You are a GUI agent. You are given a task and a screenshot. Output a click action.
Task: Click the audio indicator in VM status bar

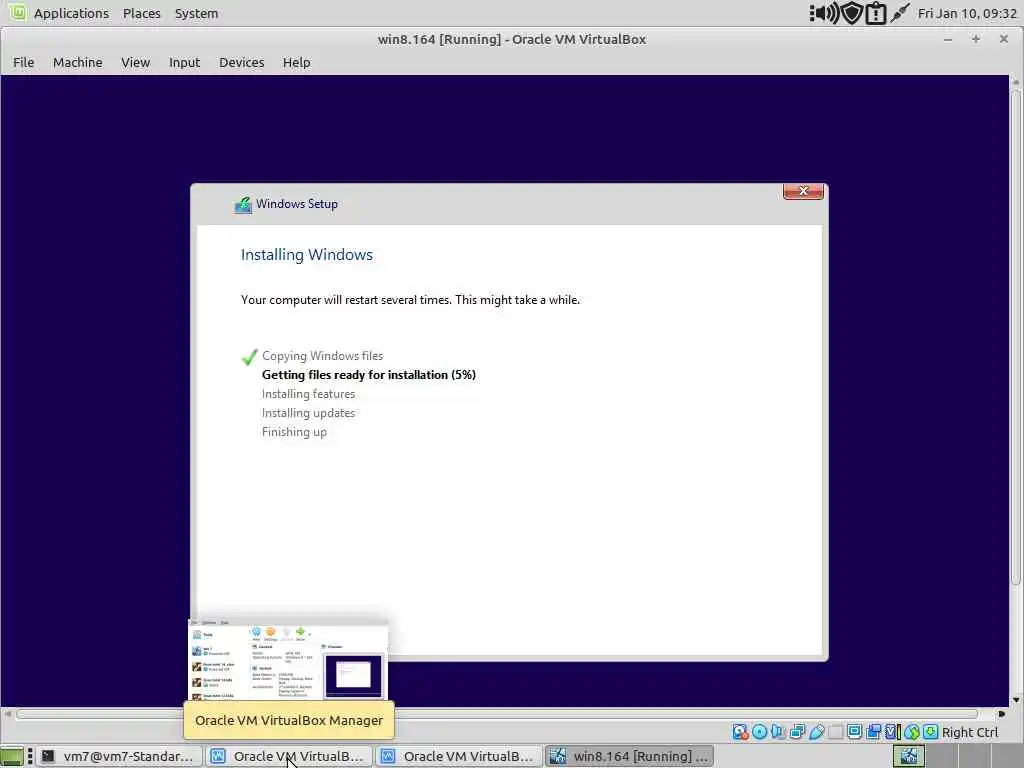[x=778, y=731]
